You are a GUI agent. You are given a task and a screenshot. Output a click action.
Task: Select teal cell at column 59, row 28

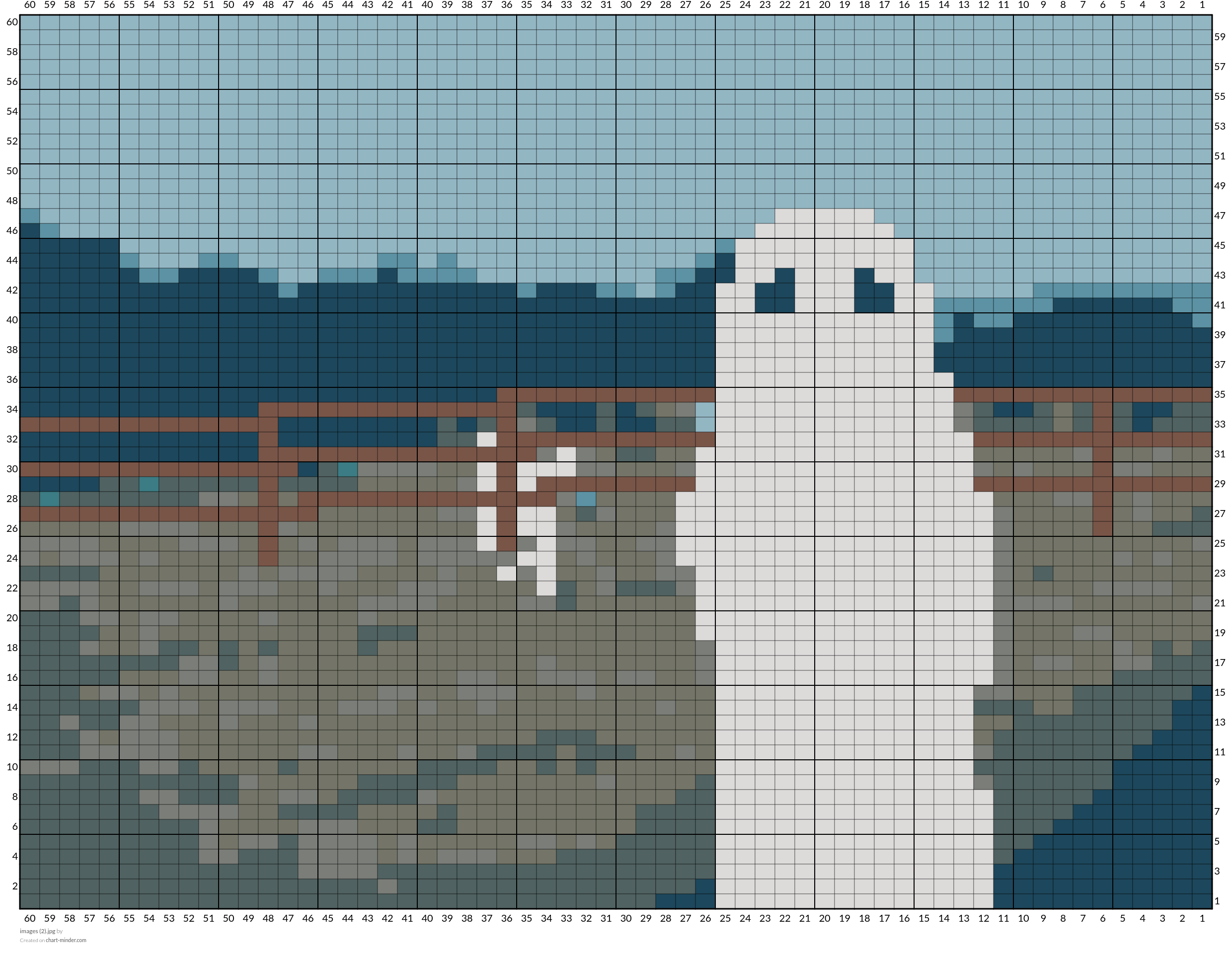[50, 499]
